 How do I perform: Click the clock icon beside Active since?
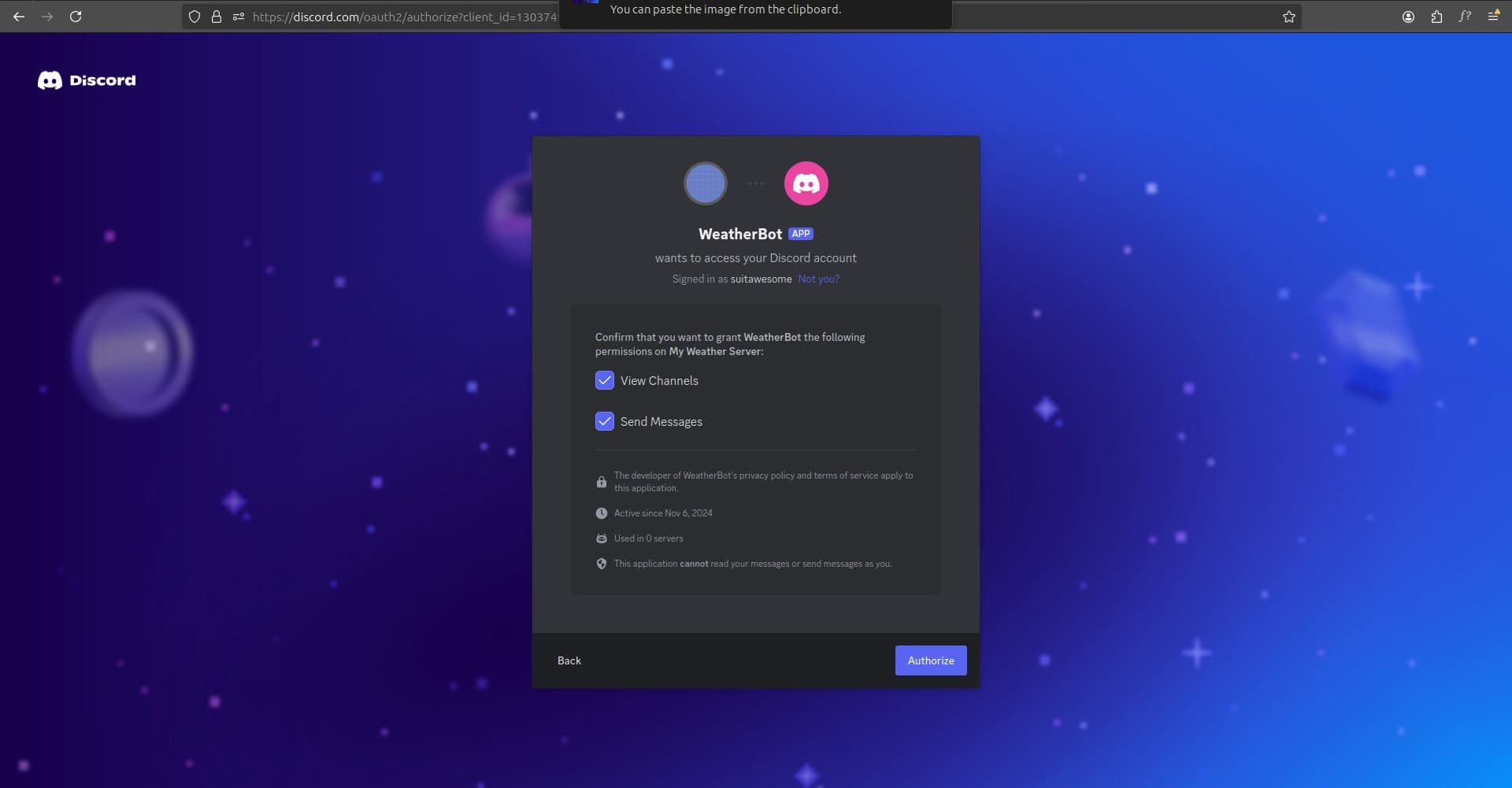coord(602,513)
